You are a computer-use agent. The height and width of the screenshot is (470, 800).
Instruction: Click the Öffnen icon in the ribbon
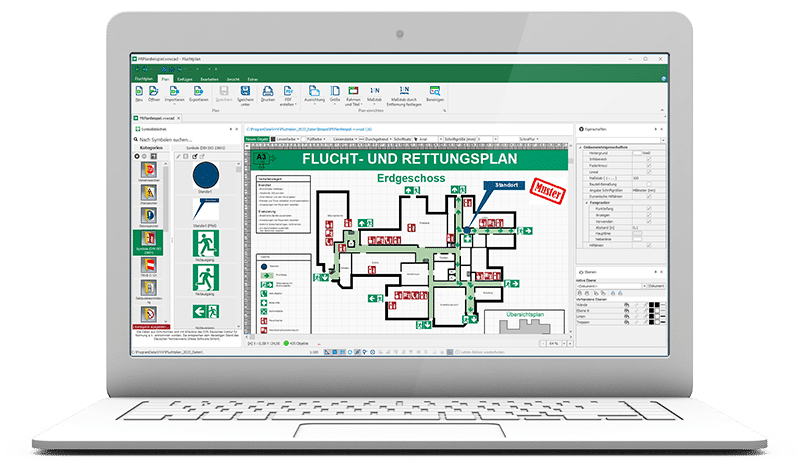click(154, 93)
